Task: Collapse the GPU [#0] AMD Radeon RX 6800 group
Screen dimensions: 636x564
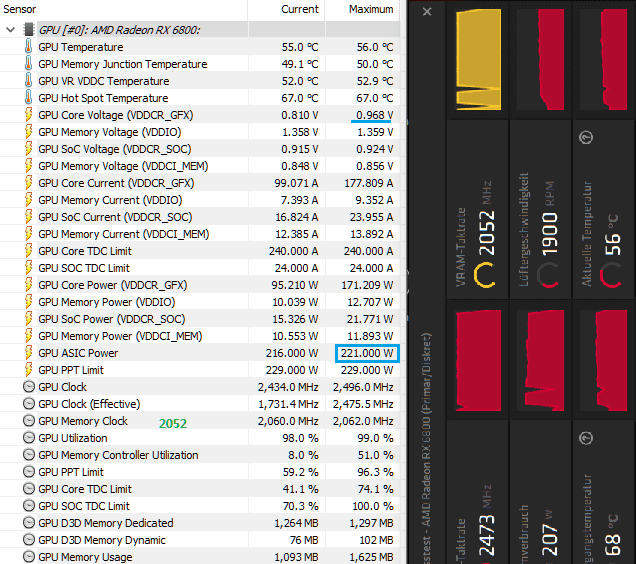Action: (x=11, y=30)
